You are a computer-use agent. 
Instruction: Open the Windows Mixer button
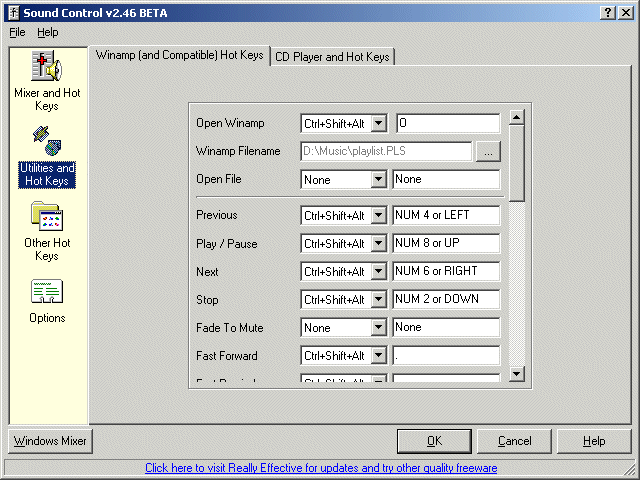tap(50, 441)
